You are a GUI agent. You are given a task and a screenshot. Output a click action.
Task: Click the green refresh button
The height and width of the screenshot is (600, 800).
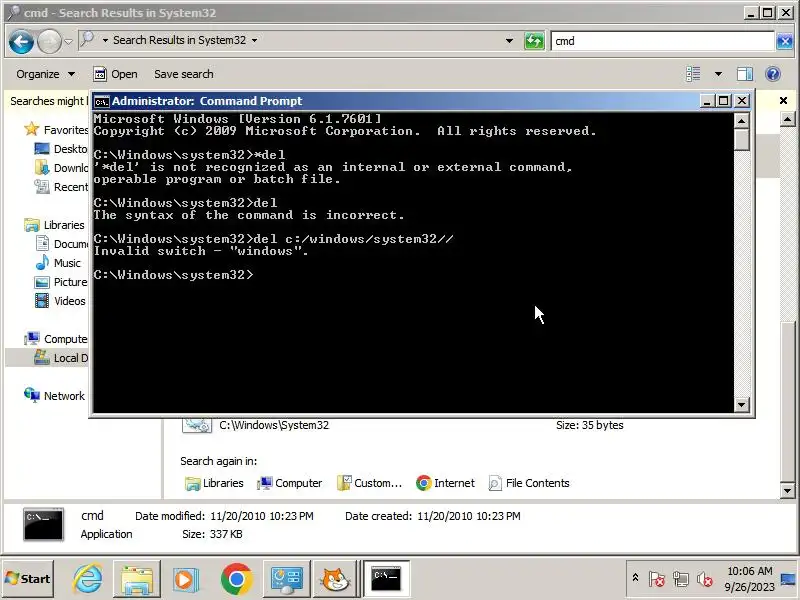coord(534,41)
